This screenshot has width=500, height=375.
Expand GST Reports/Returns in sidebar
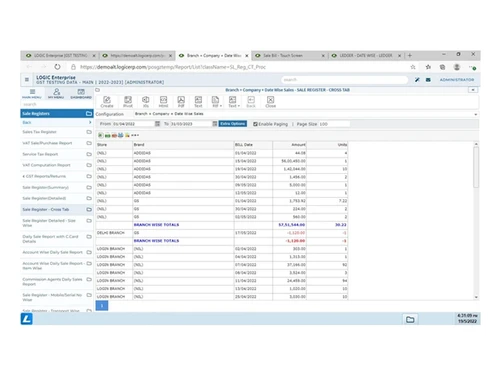click(44, 176)
